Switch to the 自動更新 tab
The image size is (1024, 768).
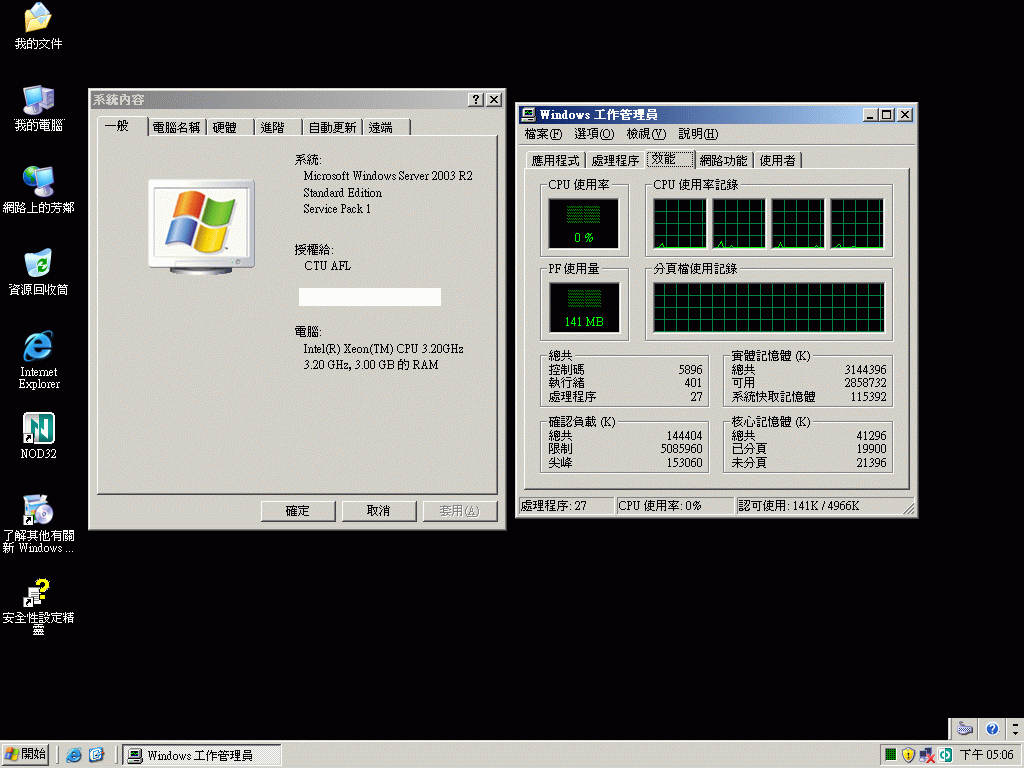pos(332,127)
